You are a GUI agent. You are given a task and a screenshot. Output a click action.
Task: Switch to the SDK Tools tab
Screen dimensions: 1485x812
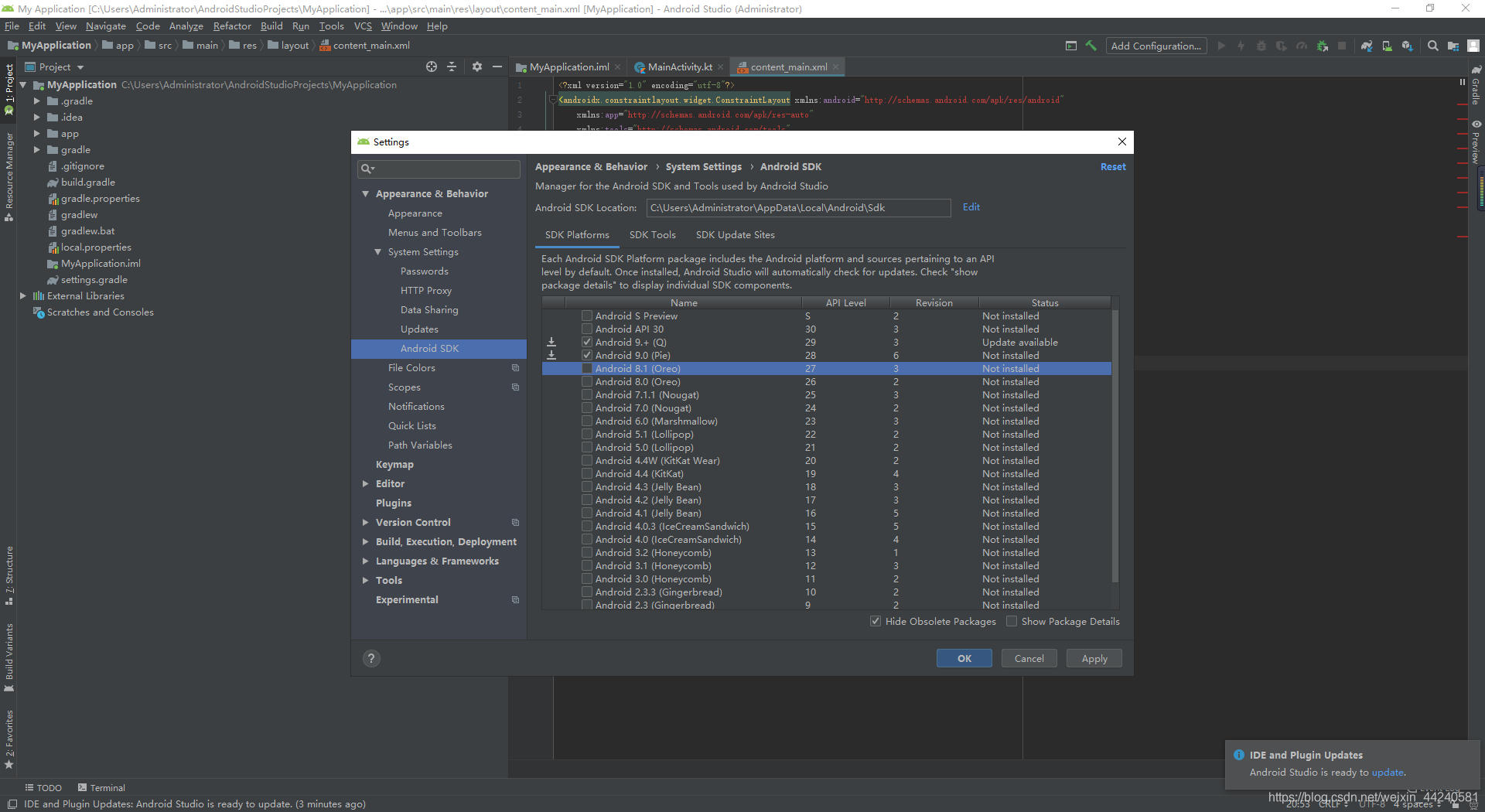pos(652,234)
